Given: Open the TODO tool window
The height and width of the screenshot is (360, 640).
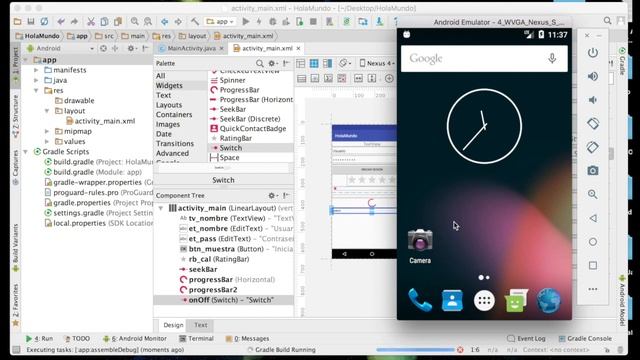Looking at the screenshot, I should pyautogui.click(x=77, y=338).
